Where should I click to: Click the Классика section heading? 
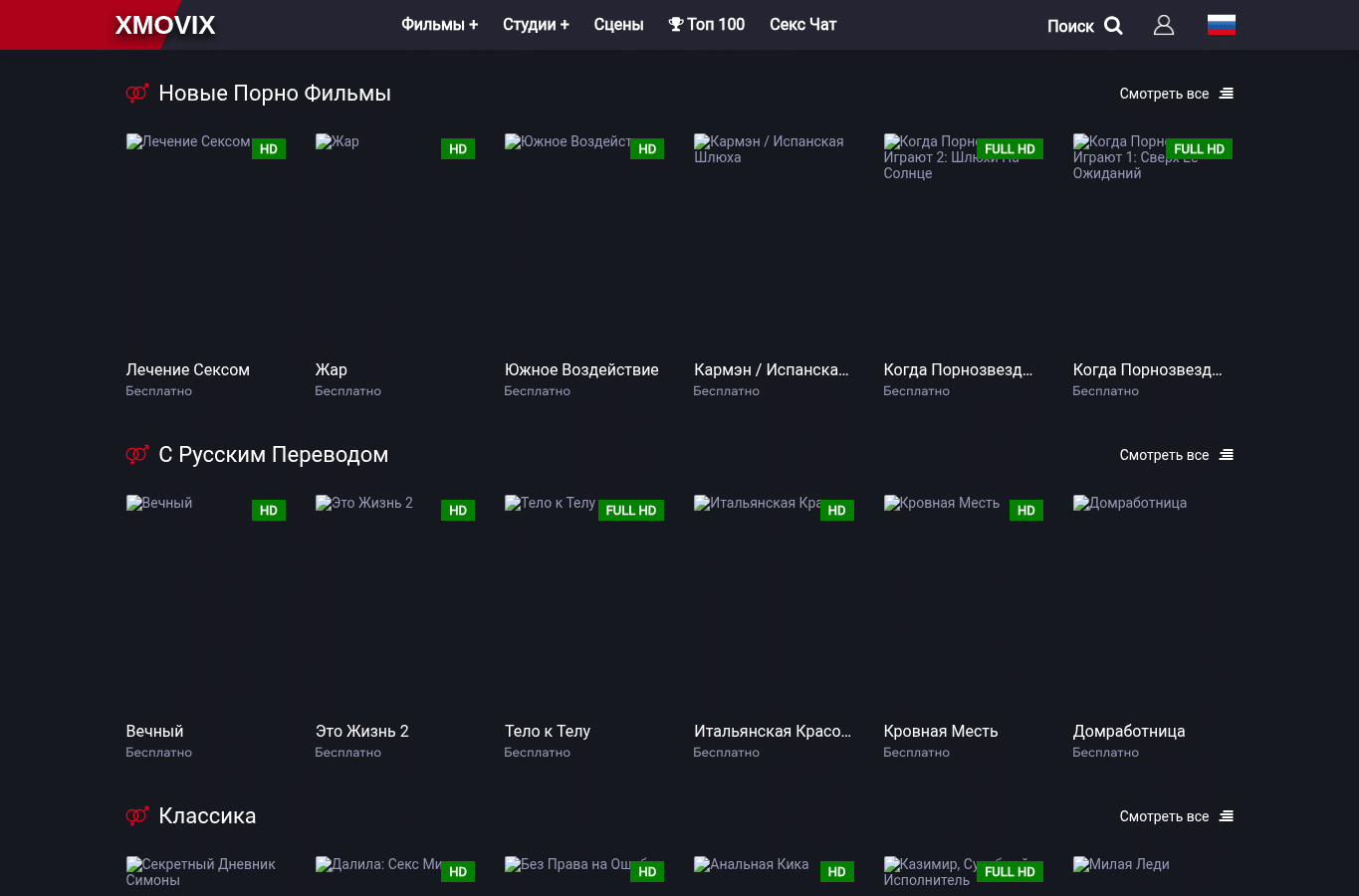(x=207, y=816)
